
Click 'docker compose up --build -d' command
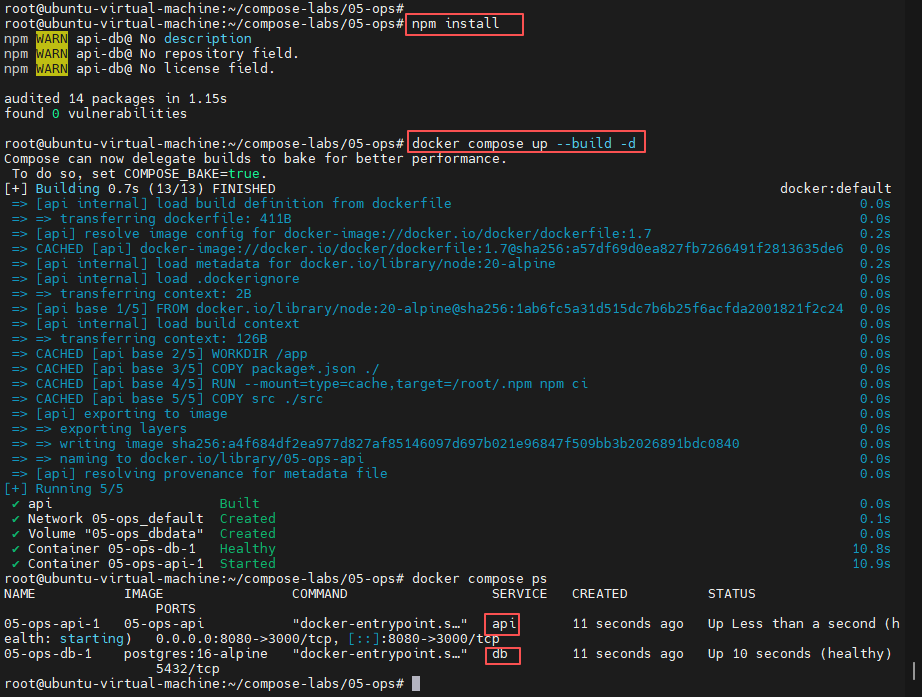tap(523, 144)
